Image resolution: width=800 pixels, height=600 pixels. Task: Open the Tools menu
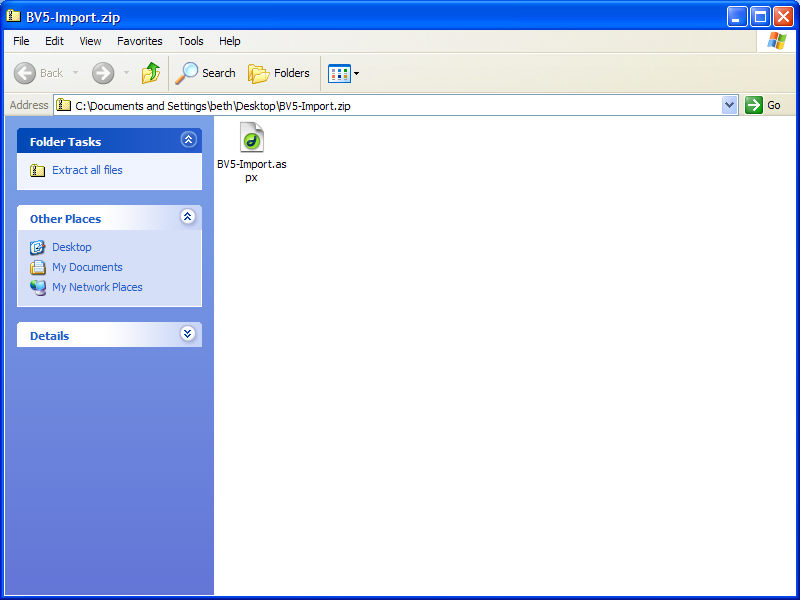191,41
